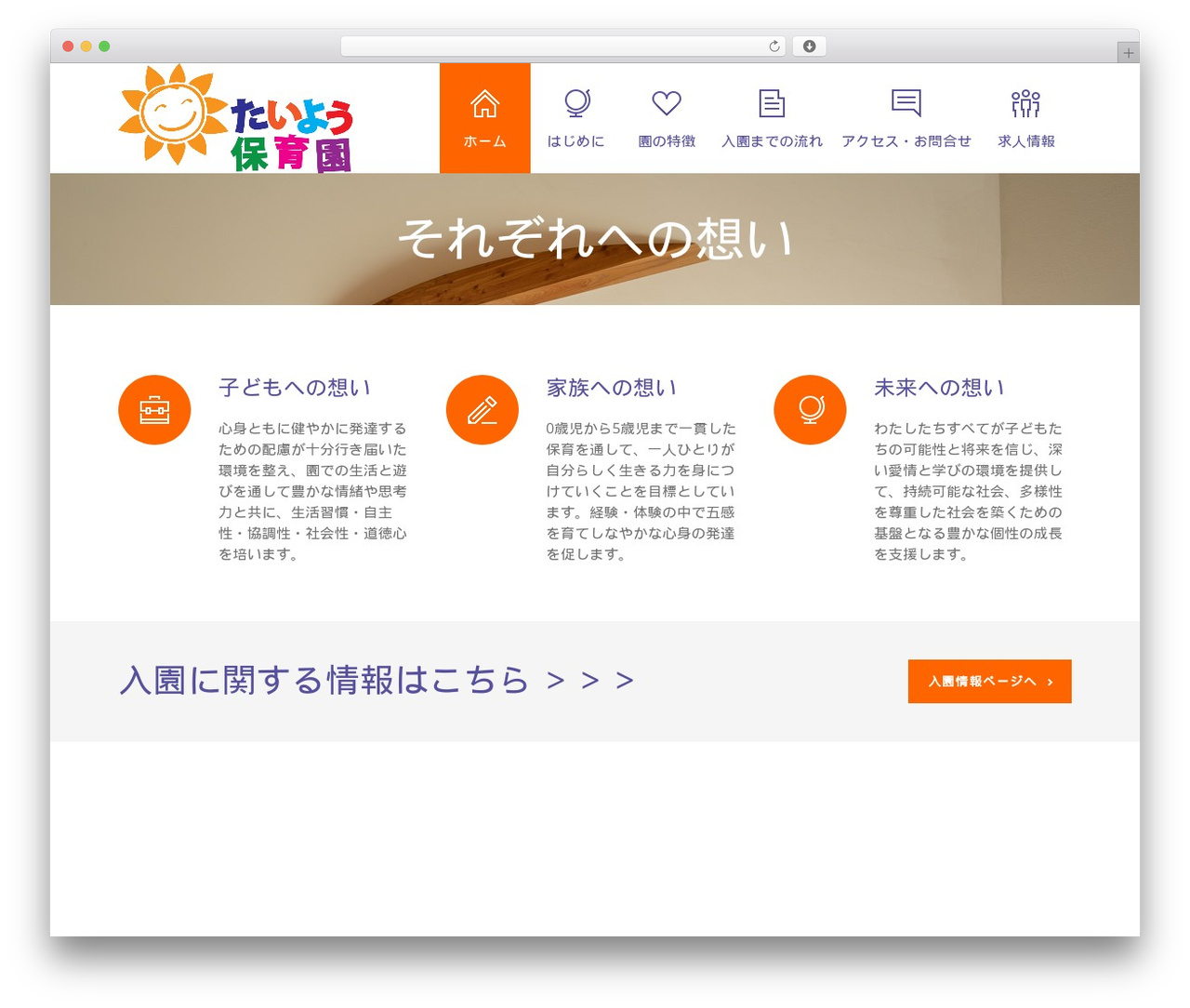Open browser downloads button
This screenshot has height=1008, width=1190.
pyautogui.click(x=809, y=46)
